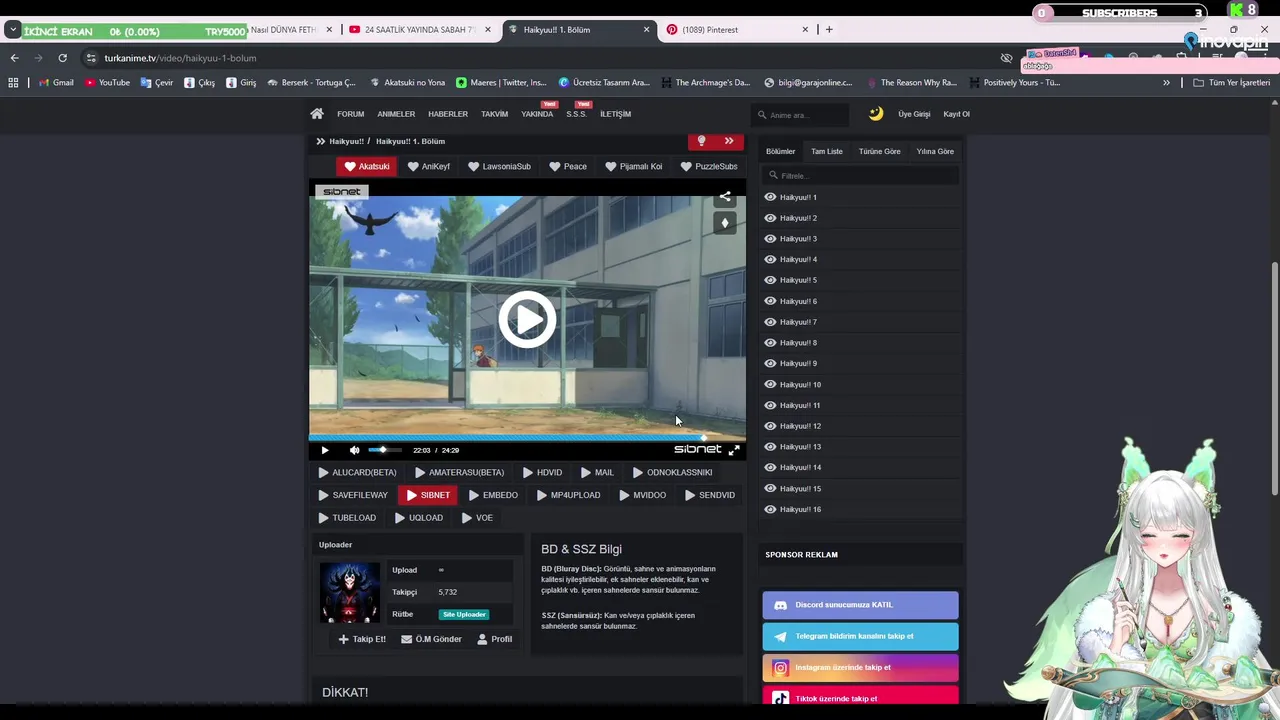Image resolution: width=1280 pixels, height=720 pixels.
Task: Open the Haikyuu!! 16 episode link
Action: 800,509
